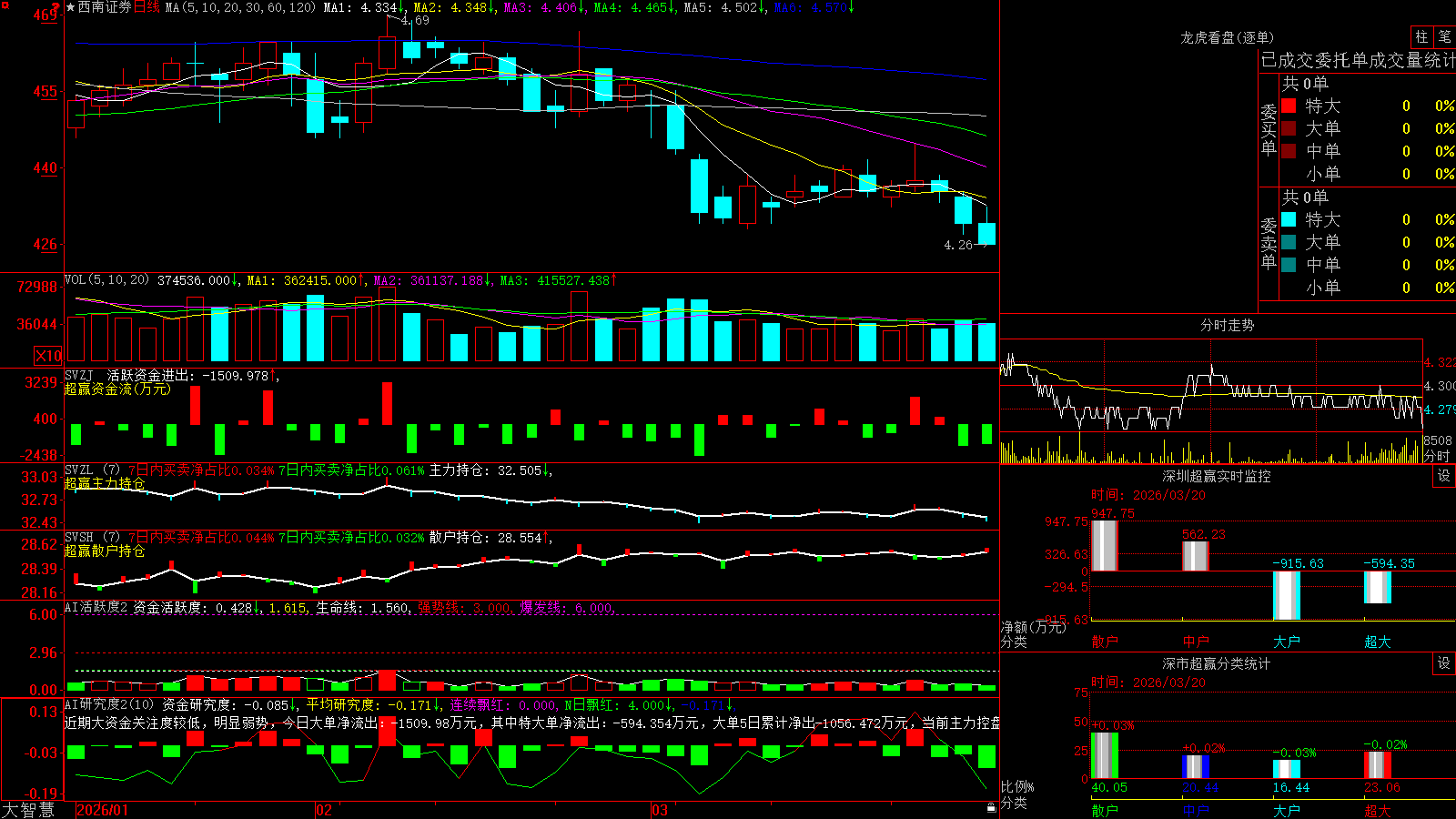Click the 深市超赢分类统计 panel title
The width and height of the screenshot is (1456, 819).
(x=1216, y=663)
